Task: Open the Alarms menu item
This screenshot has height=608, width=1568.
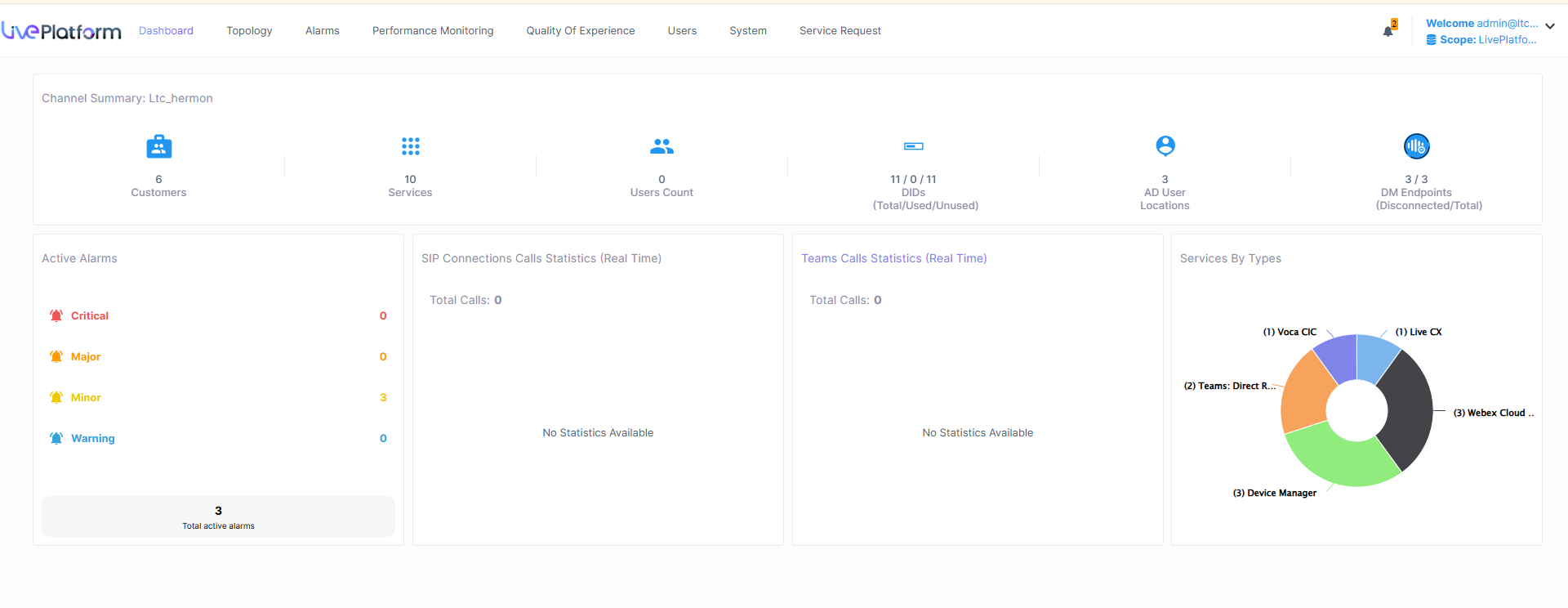Action: point(322,31)
